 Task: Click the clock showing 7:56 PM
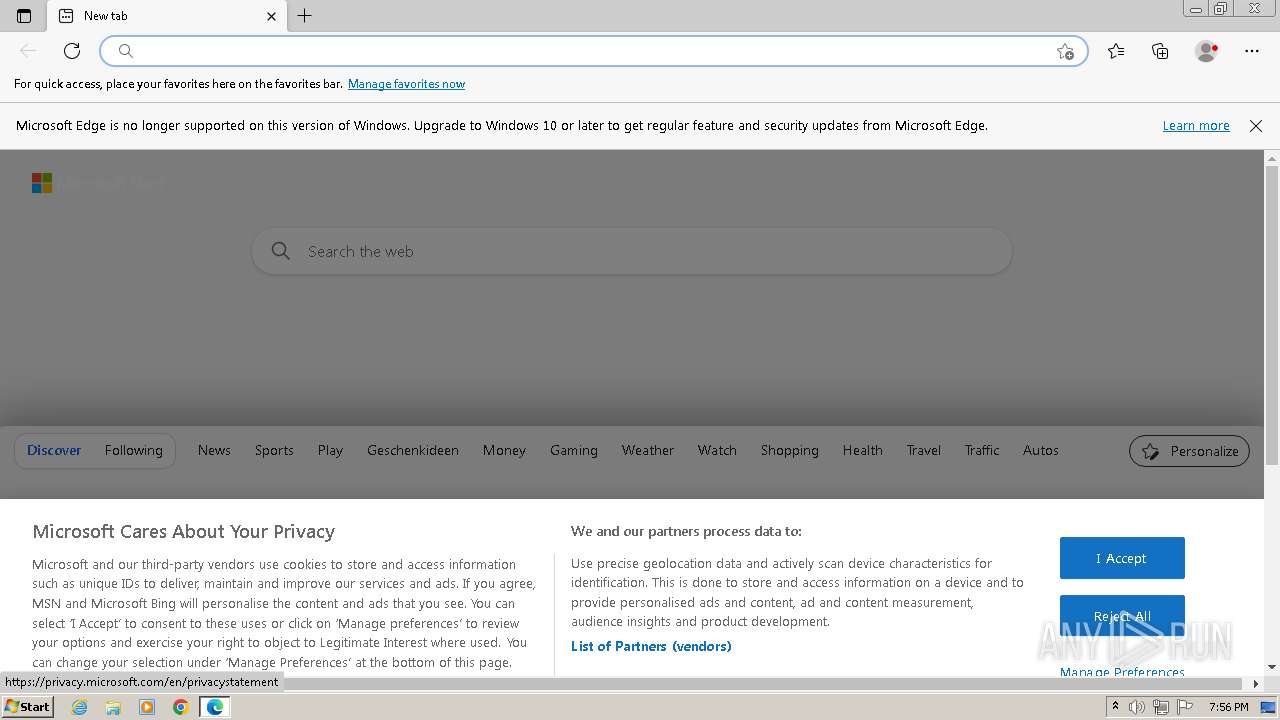point(1228,707)
